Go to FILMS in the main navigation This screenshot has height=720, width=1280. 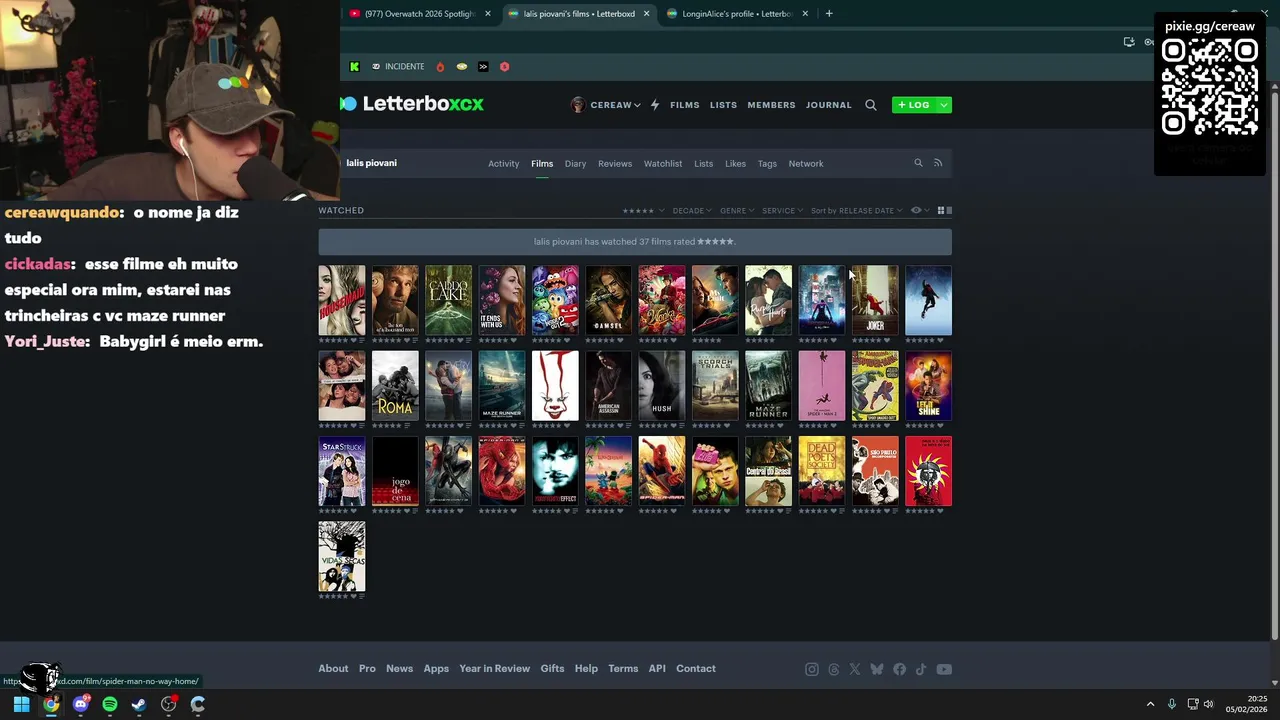tap(685, 105)
